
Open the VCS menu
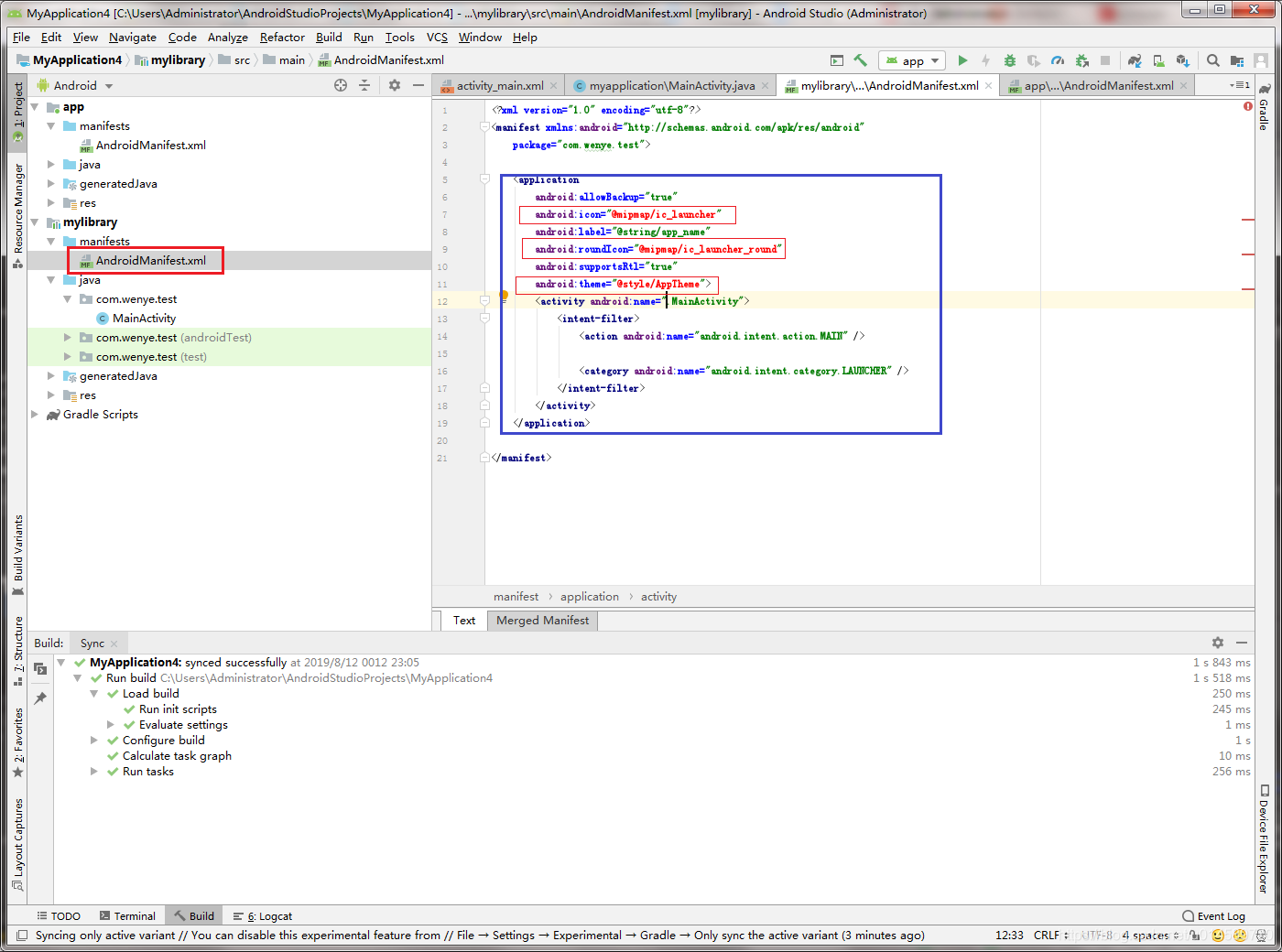437,38
